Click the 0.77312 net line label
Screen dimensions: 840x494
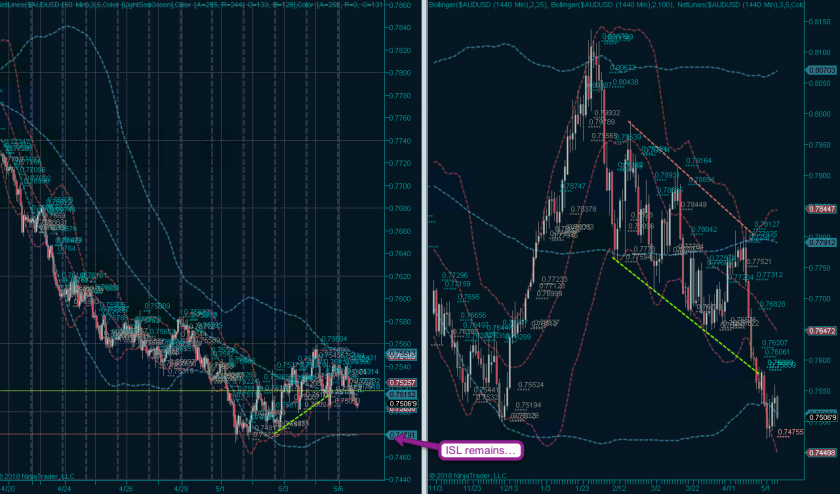(x=769, y=274)
